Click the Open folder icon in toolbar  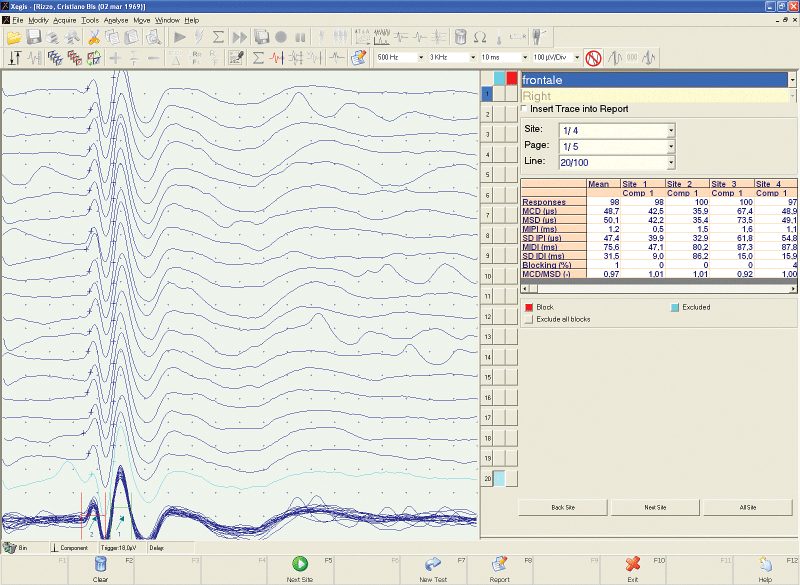[x=14, y=37]
